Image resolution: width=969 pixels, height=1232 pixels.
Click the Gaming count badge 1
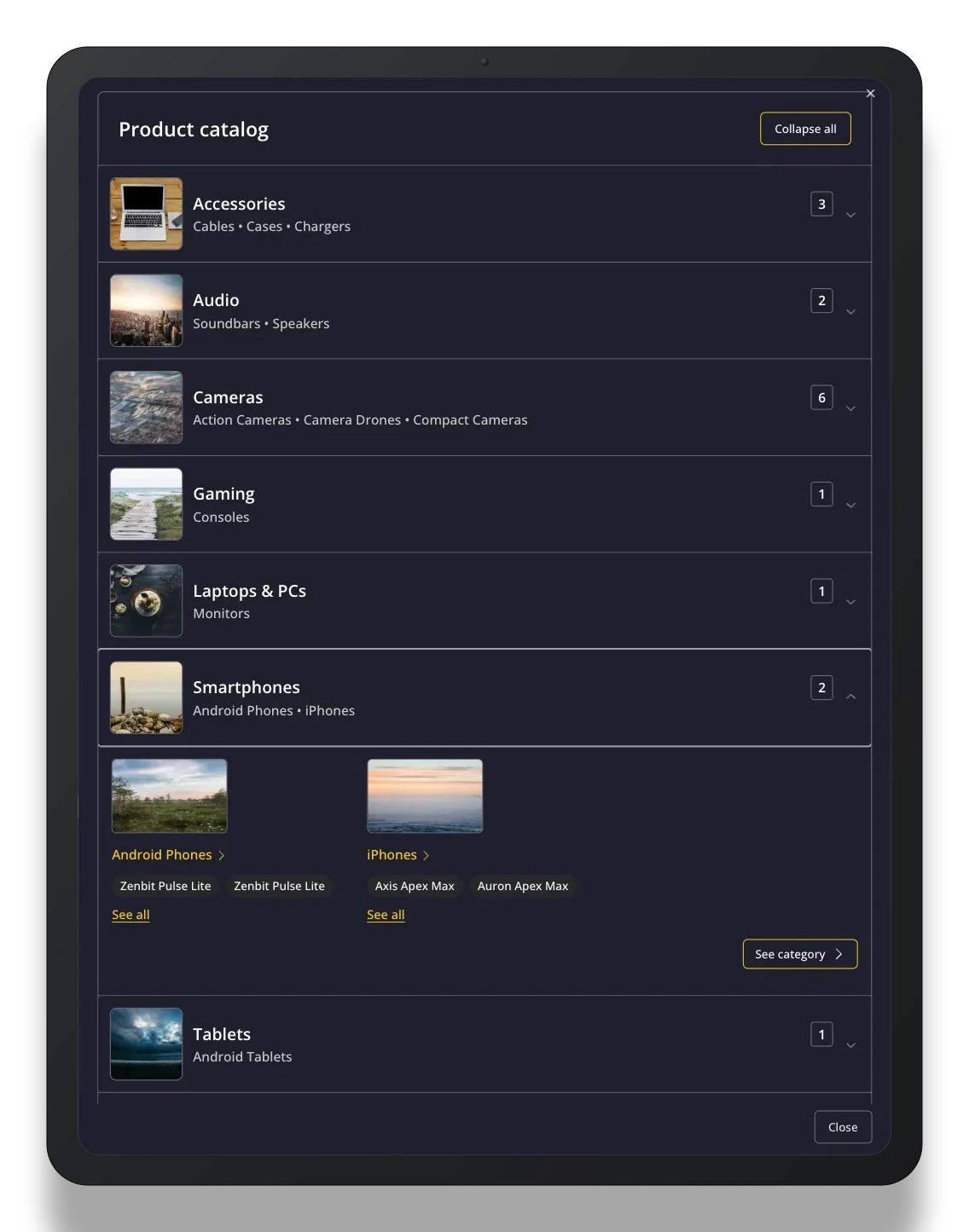(821, 494)
